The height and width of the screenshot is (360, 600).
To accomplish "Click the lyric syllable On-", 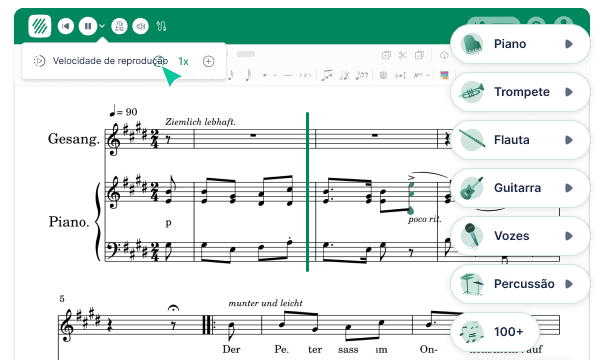I will click(428, 349).
